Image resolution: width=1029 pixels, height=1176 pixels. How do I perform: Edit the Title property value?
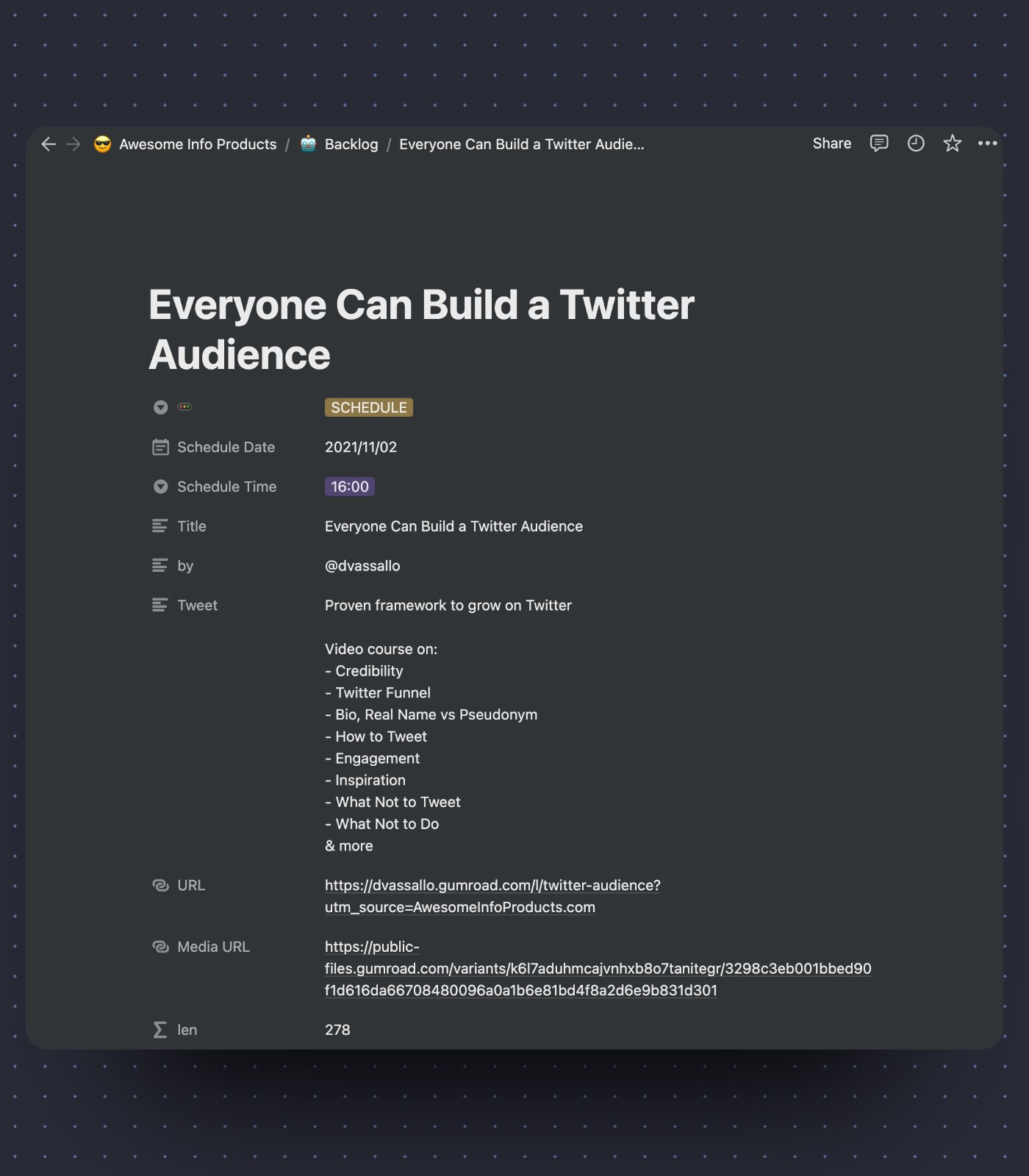[x=453, y=526]
